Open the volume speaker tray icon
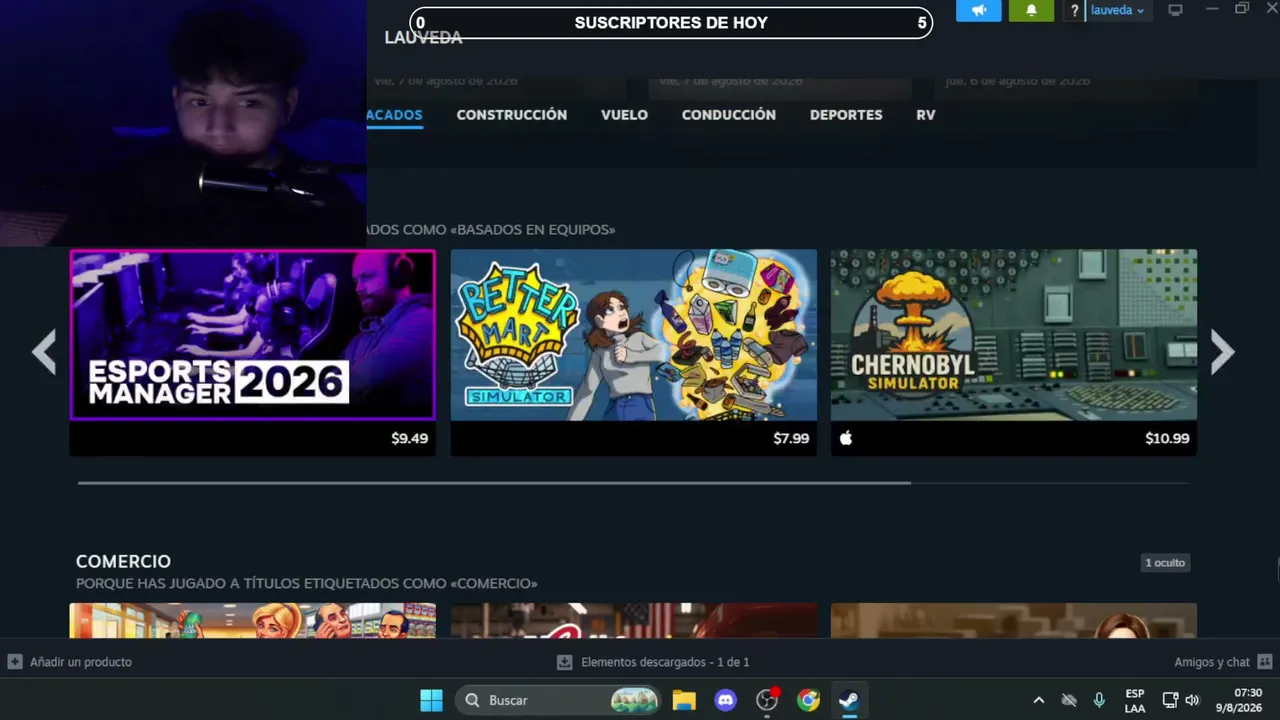Image resolution: width=1280 pixels, height=720 pixels. (x=1191, y=700)
